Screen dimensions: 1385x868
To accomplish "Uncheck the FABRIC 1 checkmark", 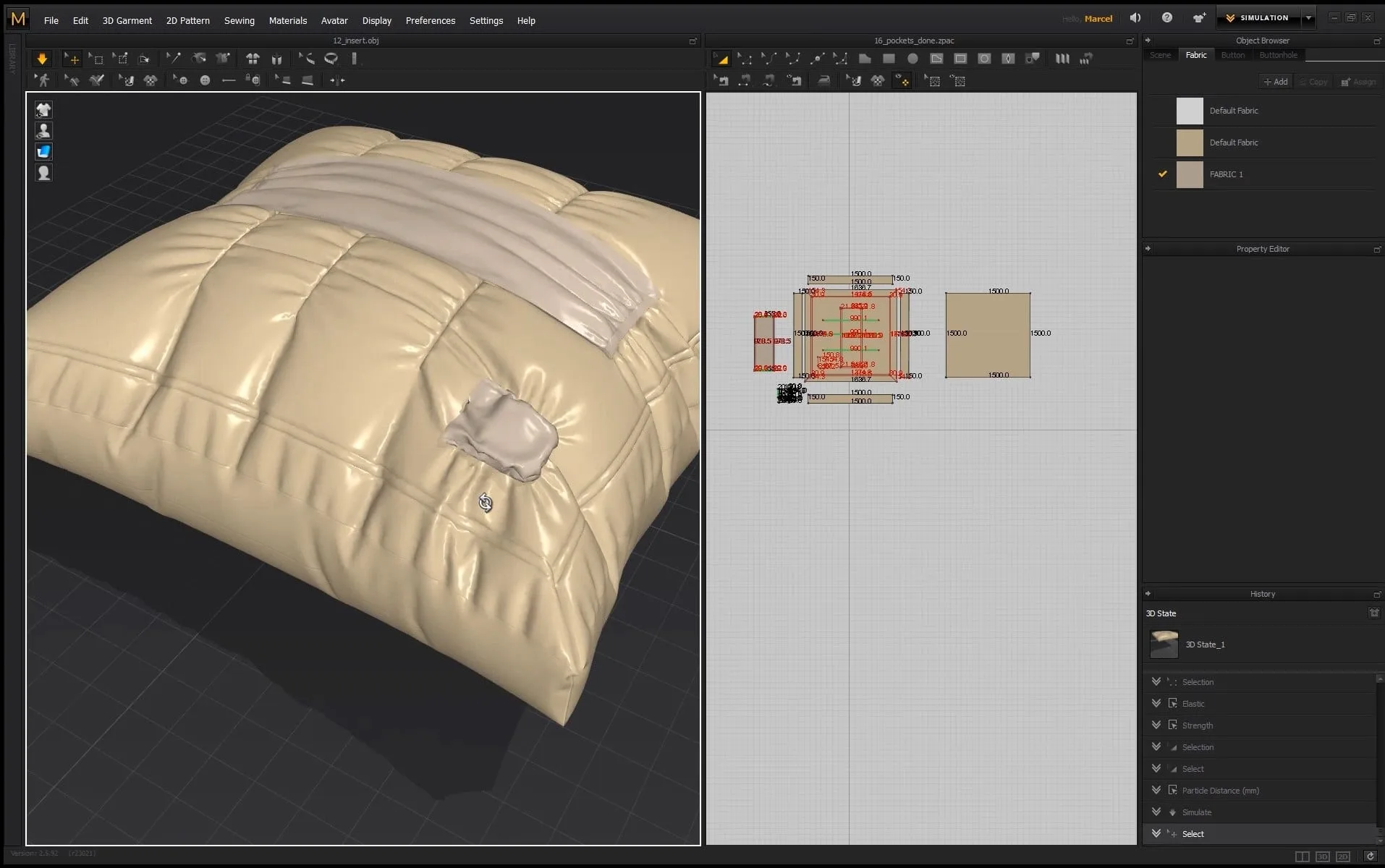I will [1163, 174].
